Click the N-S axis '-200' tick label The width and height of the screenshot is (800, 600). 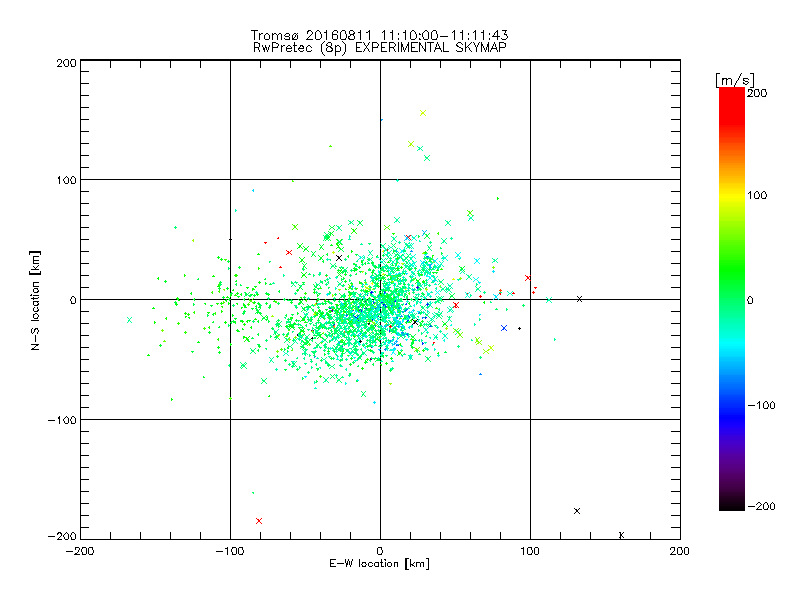(x=62, y=536)
